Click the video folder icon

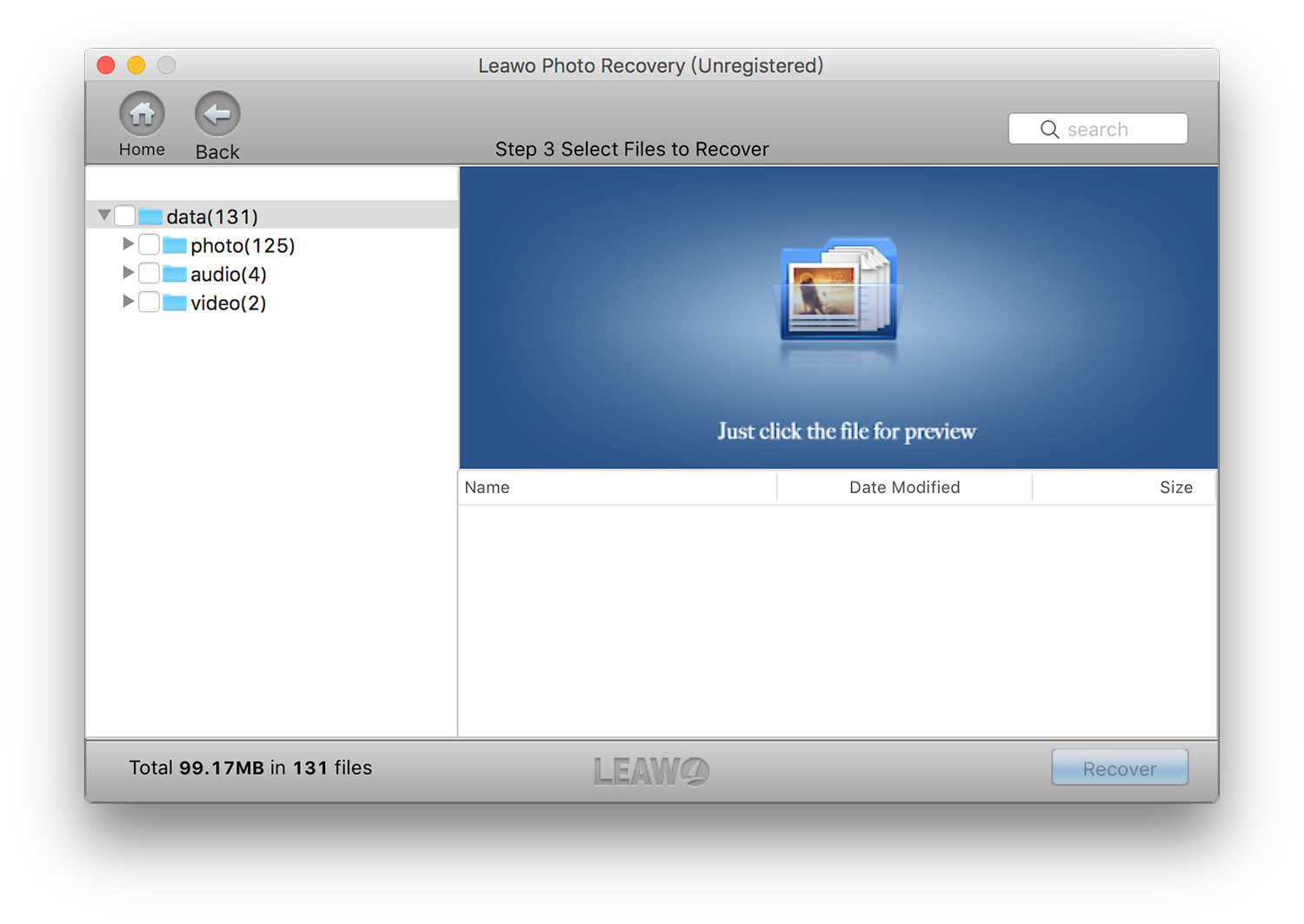pyautogui.click(x=175, y=302)
